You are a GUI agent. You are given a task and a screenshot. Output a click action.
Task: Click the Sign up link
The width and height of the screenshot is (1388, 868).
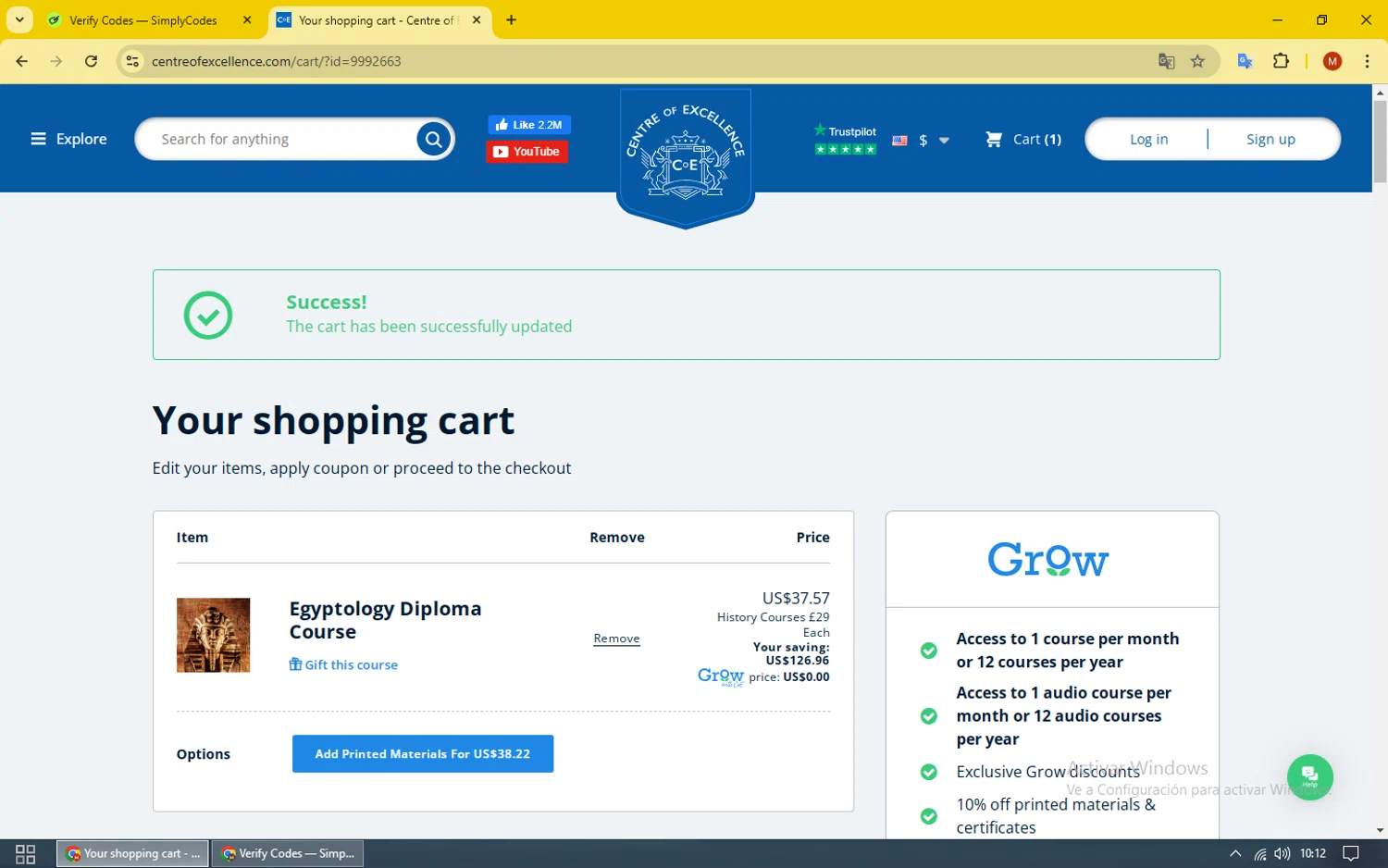click(x=1270, y=140)
